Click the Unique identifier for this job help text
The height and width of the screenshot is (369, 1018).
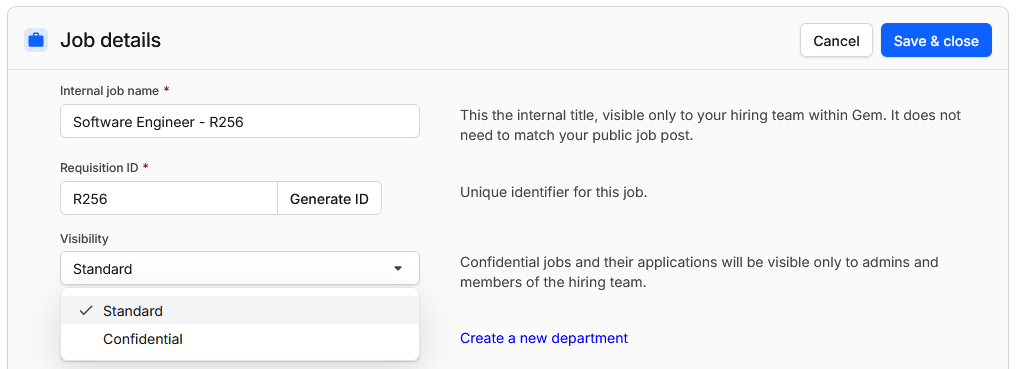pos(554,192)
